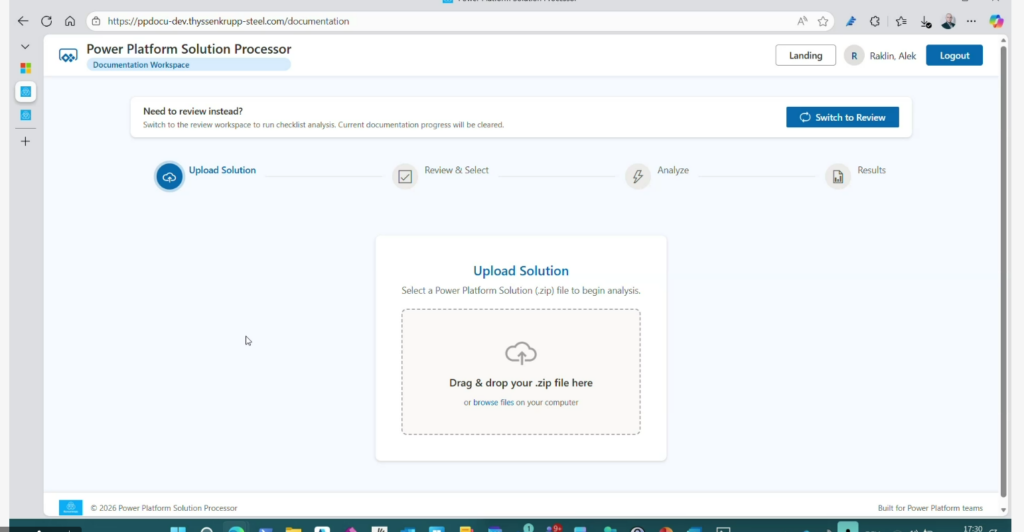The width and height of the screenshot is (1024, 532).
Task: Click the Logout button
Action: [954, 56]
